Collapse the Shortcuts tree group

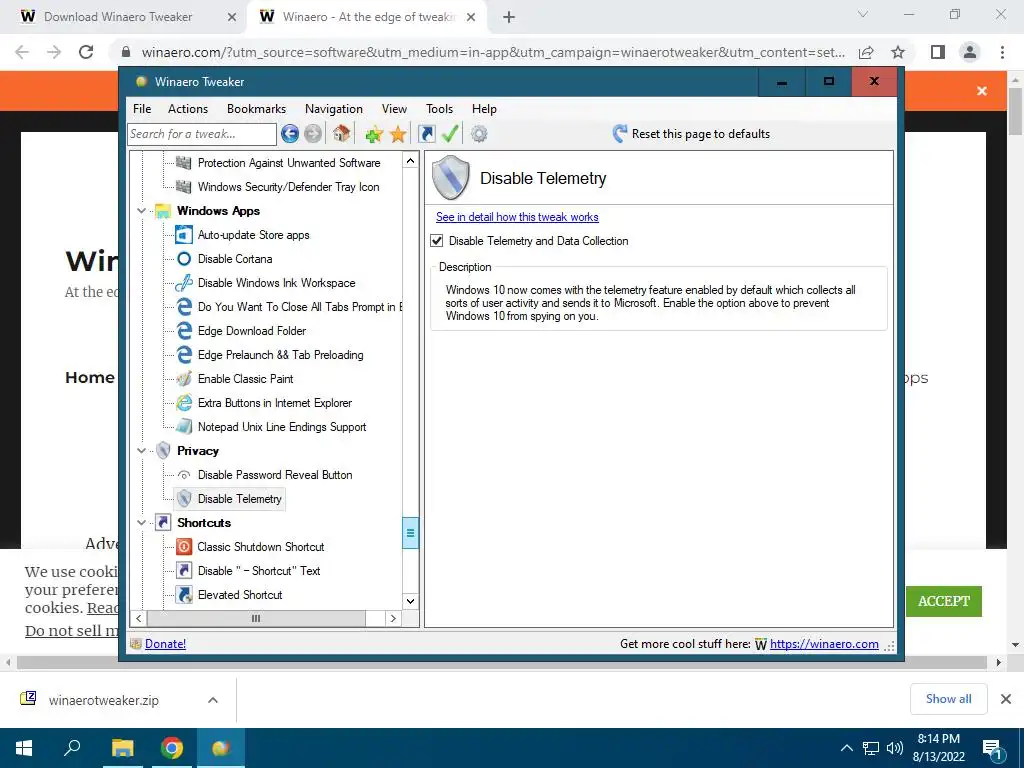pos(142,523)
